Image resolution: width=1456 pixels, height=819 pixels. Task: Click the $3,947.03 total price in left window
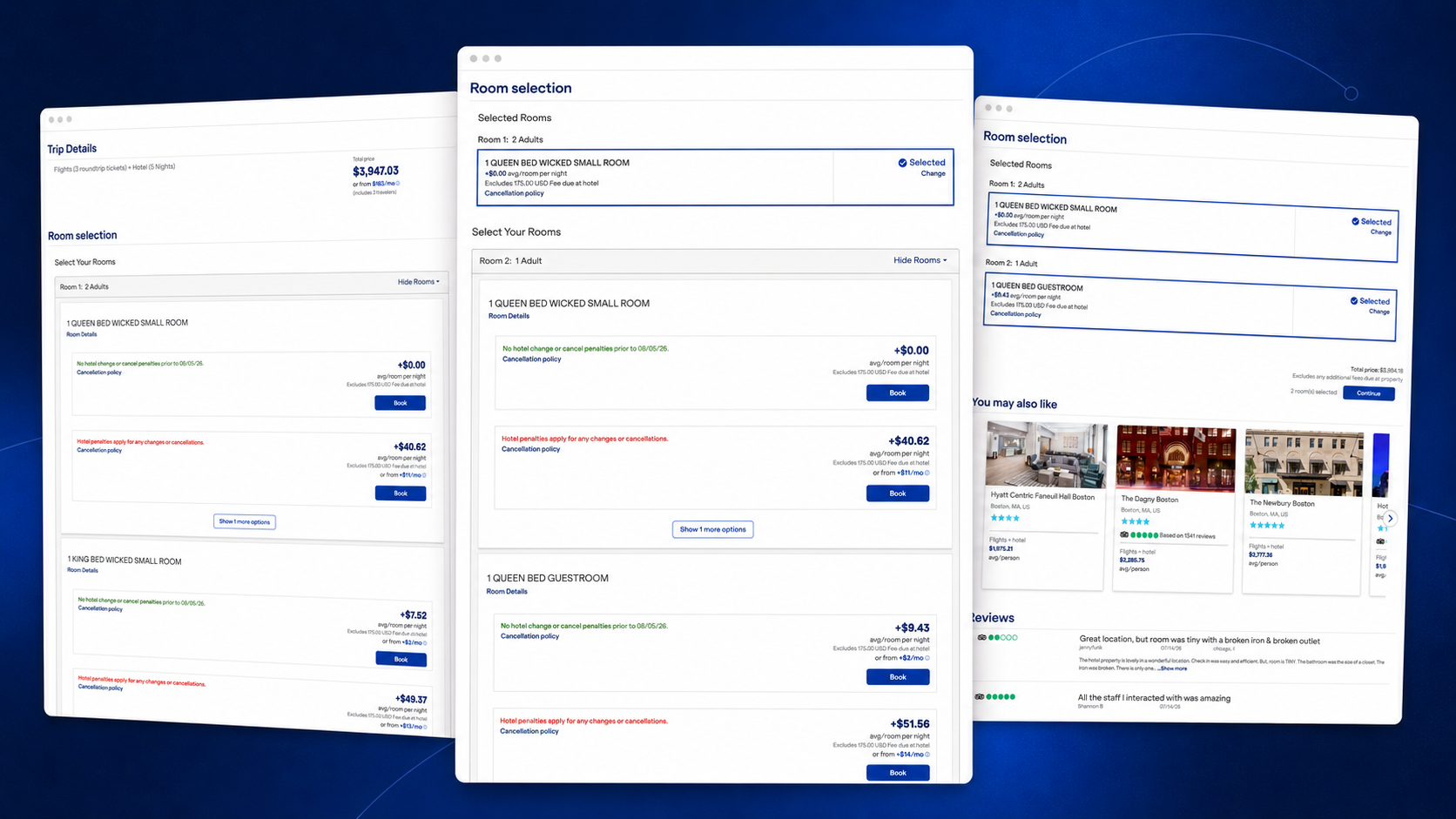click(x=375, y=171)
